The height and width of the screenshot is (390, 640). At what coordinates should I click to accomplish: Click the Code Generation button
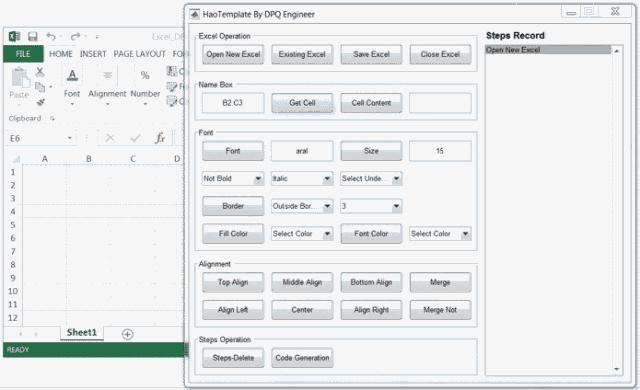coord(302,358)
